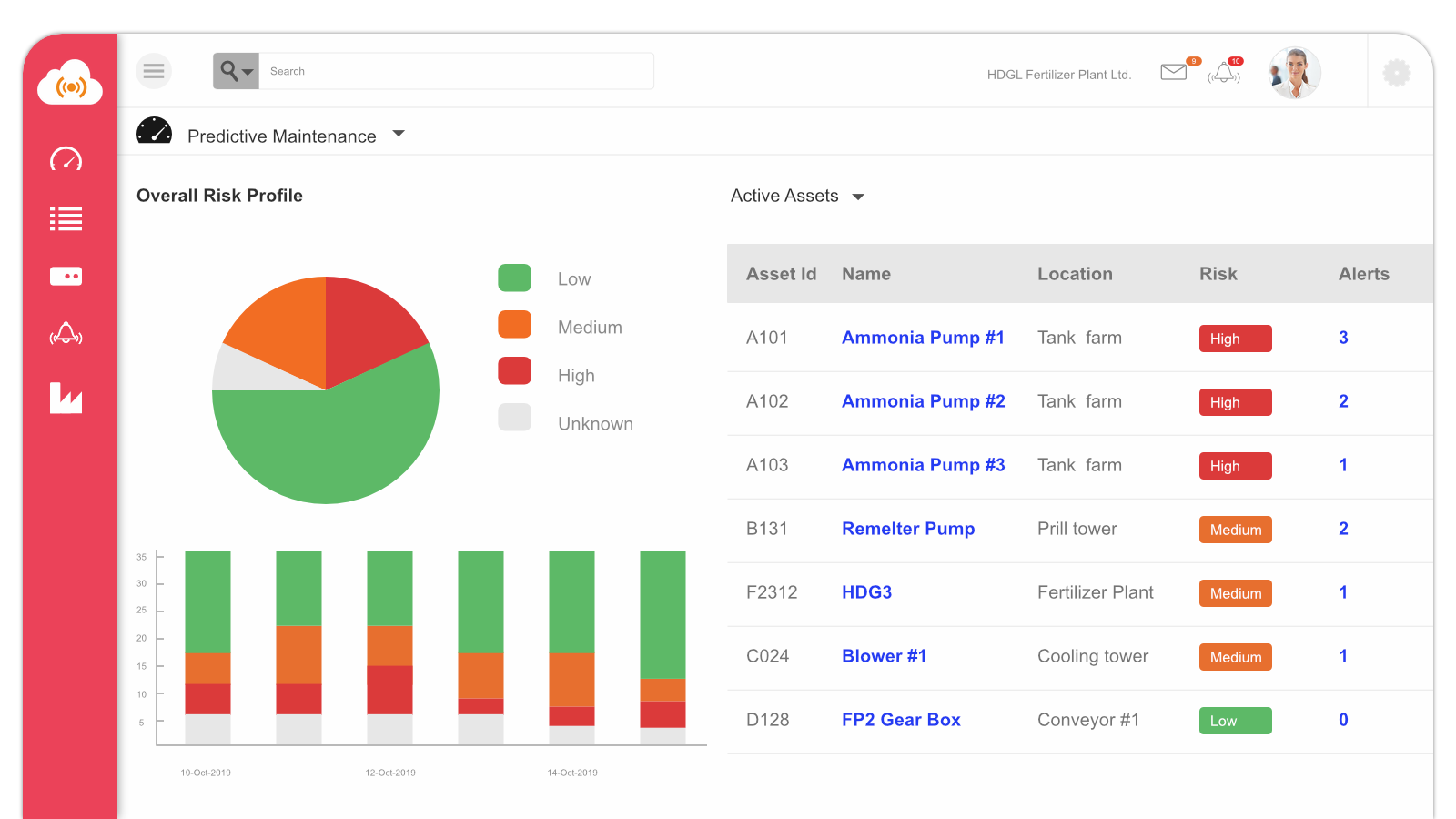1456x819 pixels.
Task: Select the devices sidebar icon
Action: coord(66,276)
